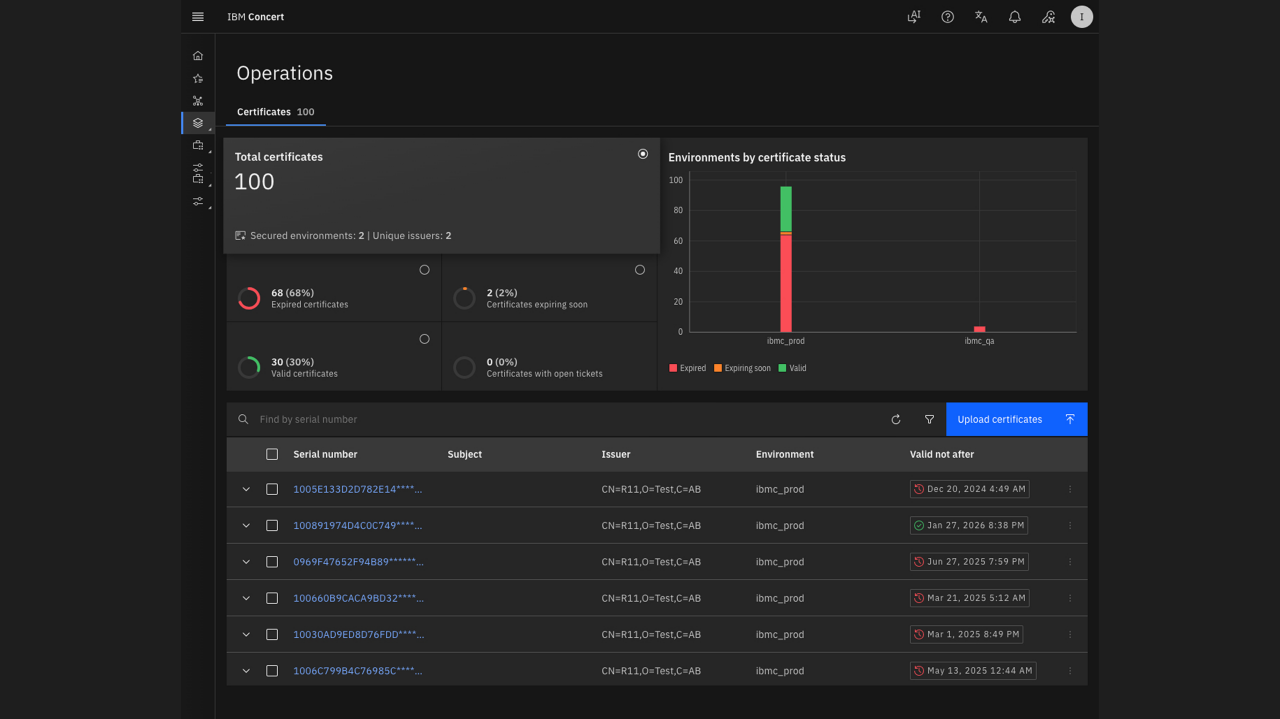1280x719 pixels.
Task: Sort by the Environment column header
Action: point(785,454)
